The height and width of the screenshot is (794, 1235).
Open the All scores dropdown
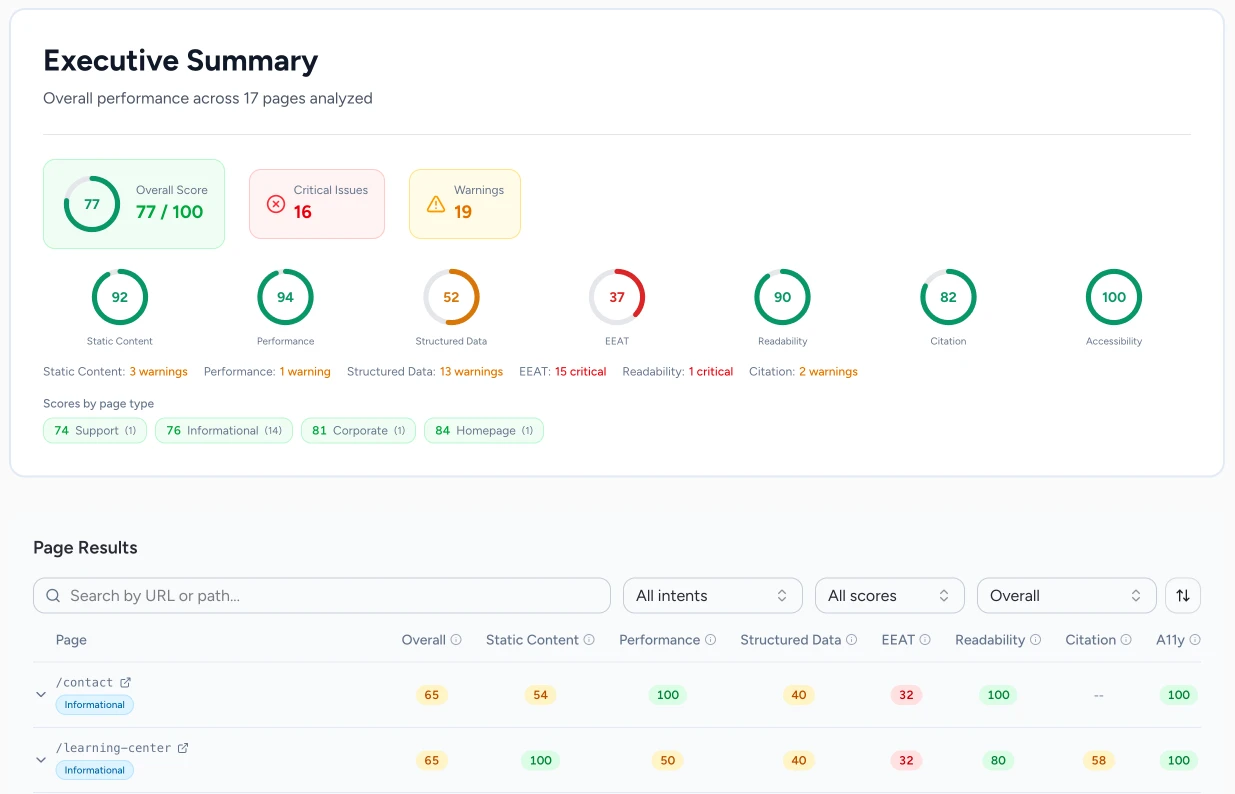889,595
